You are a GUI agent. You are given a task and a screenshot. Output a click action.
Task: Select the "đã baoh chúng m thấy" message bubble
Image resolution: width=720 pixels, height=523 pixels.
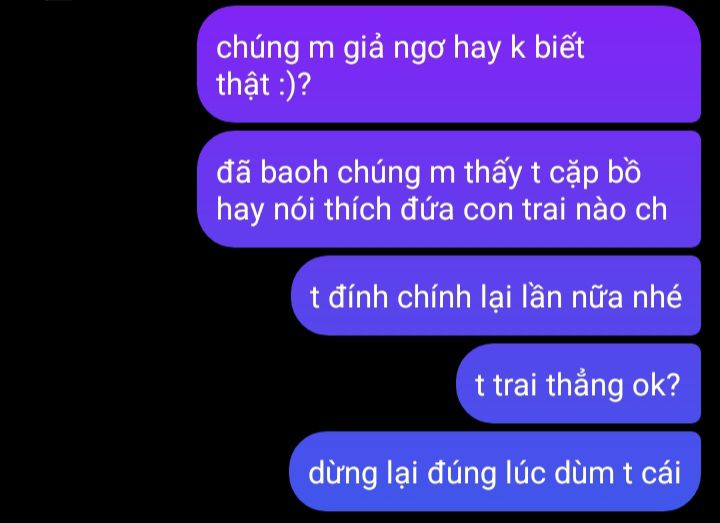[x=449, y=189]
